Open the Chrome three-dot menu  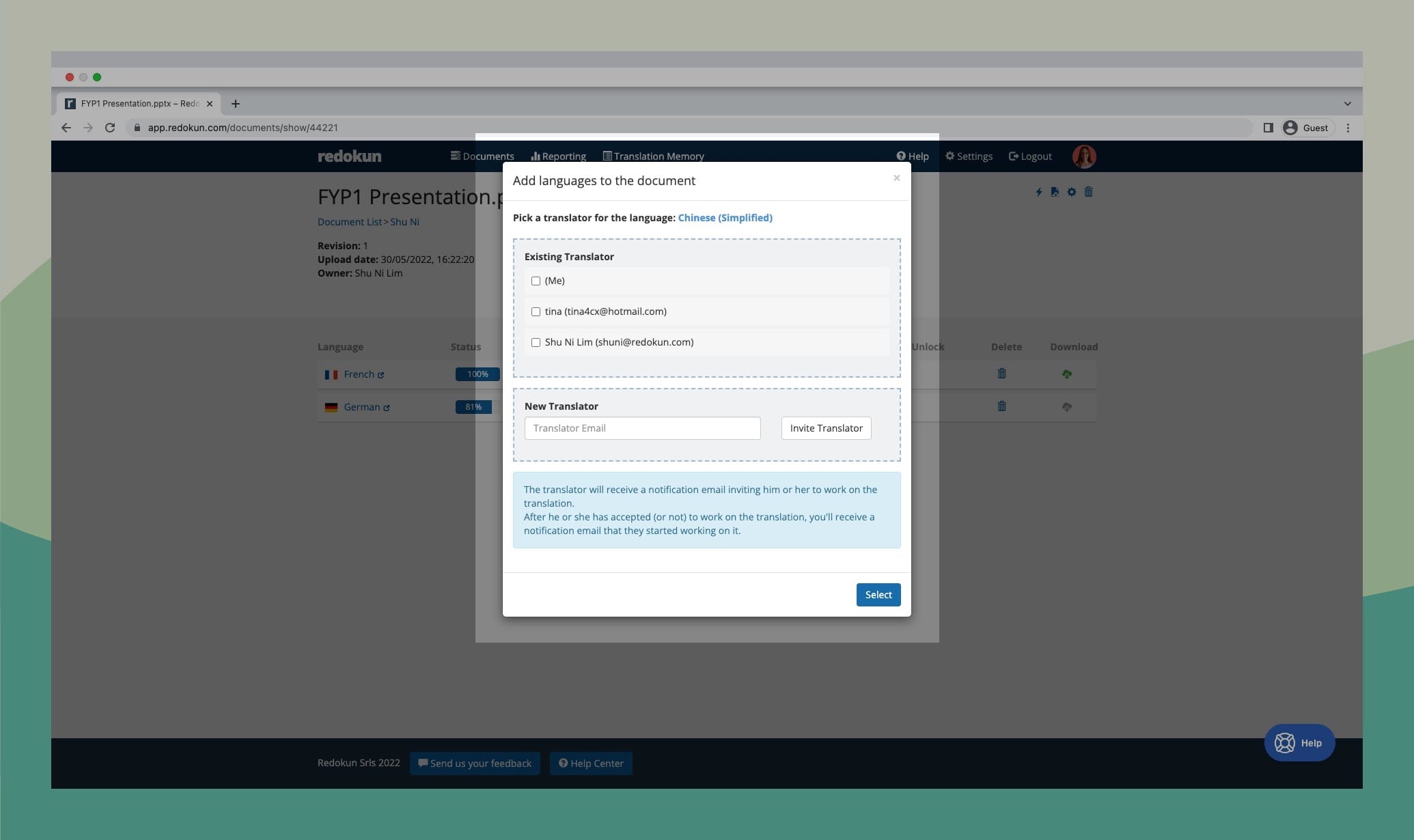tap(1348, 128)
